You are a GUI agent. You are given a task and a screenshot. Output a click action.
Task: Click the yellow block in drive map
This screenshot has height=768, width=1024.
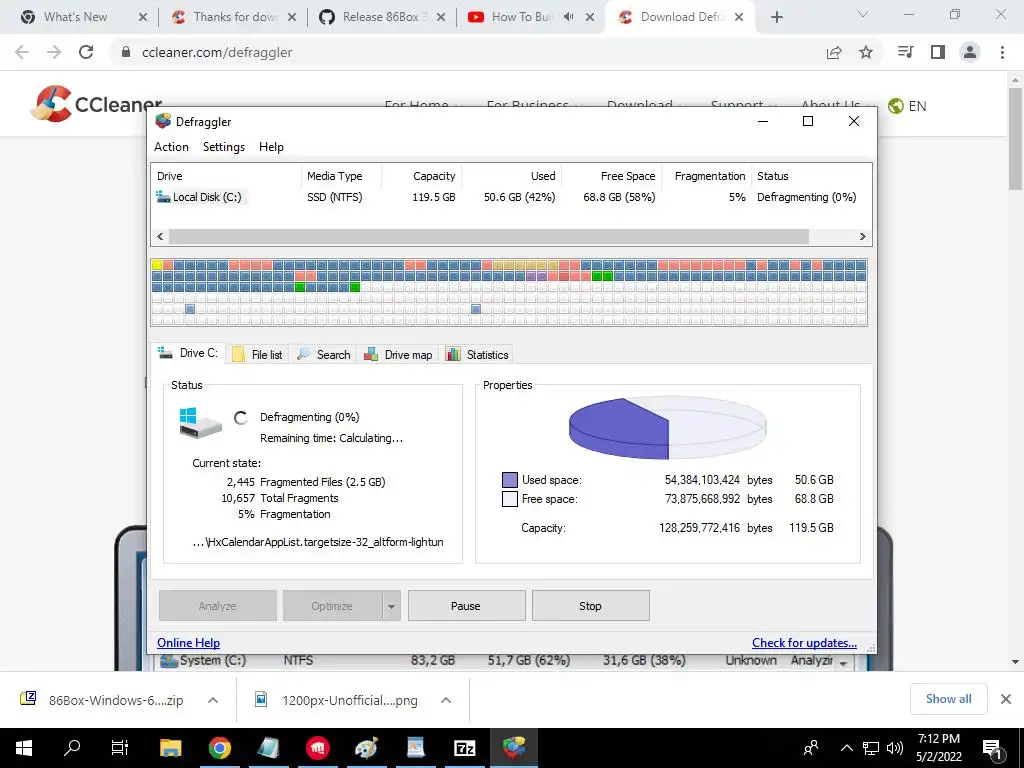click(x=157, y=264)
